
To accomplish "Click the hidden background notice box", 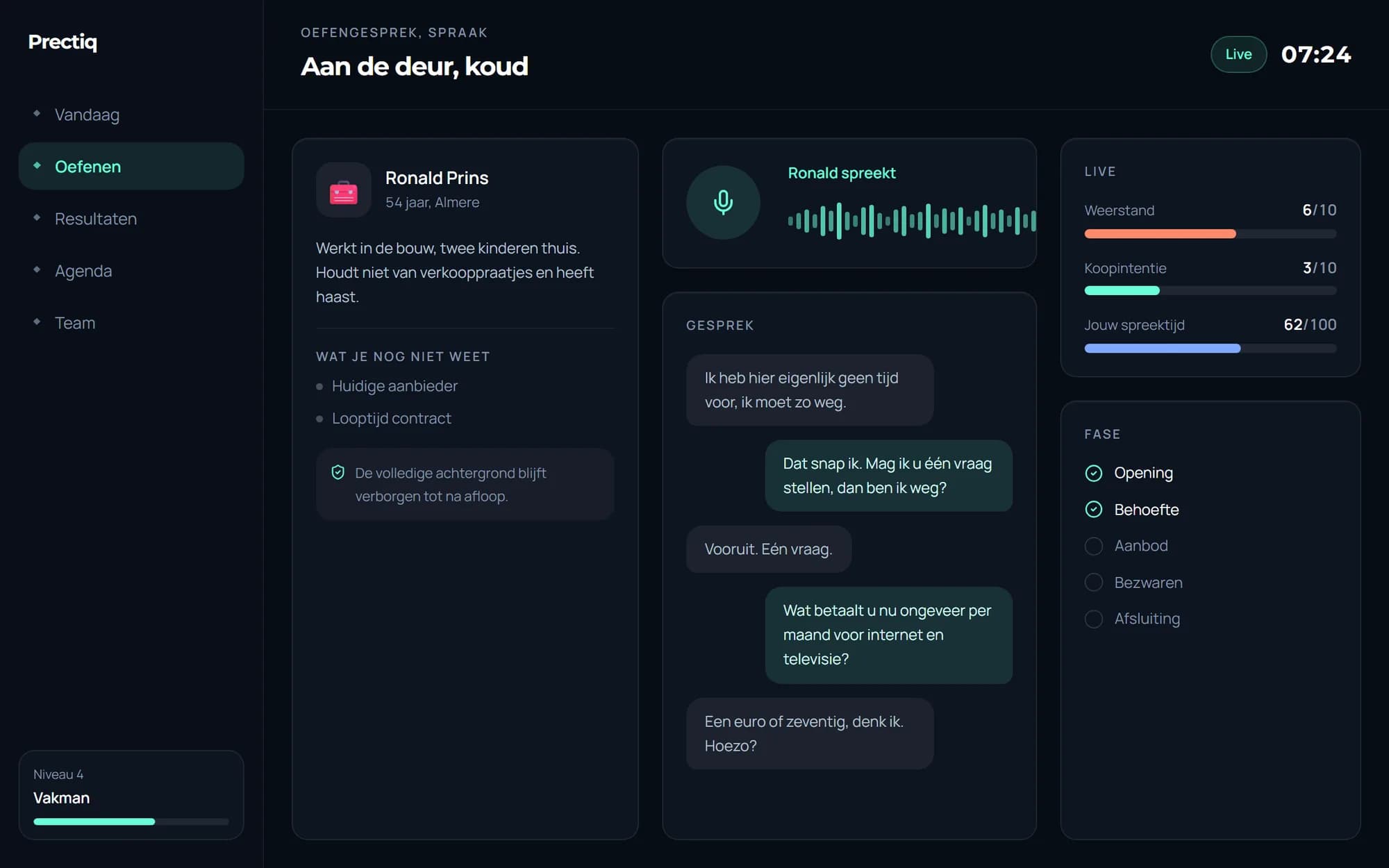I will 465,484.
